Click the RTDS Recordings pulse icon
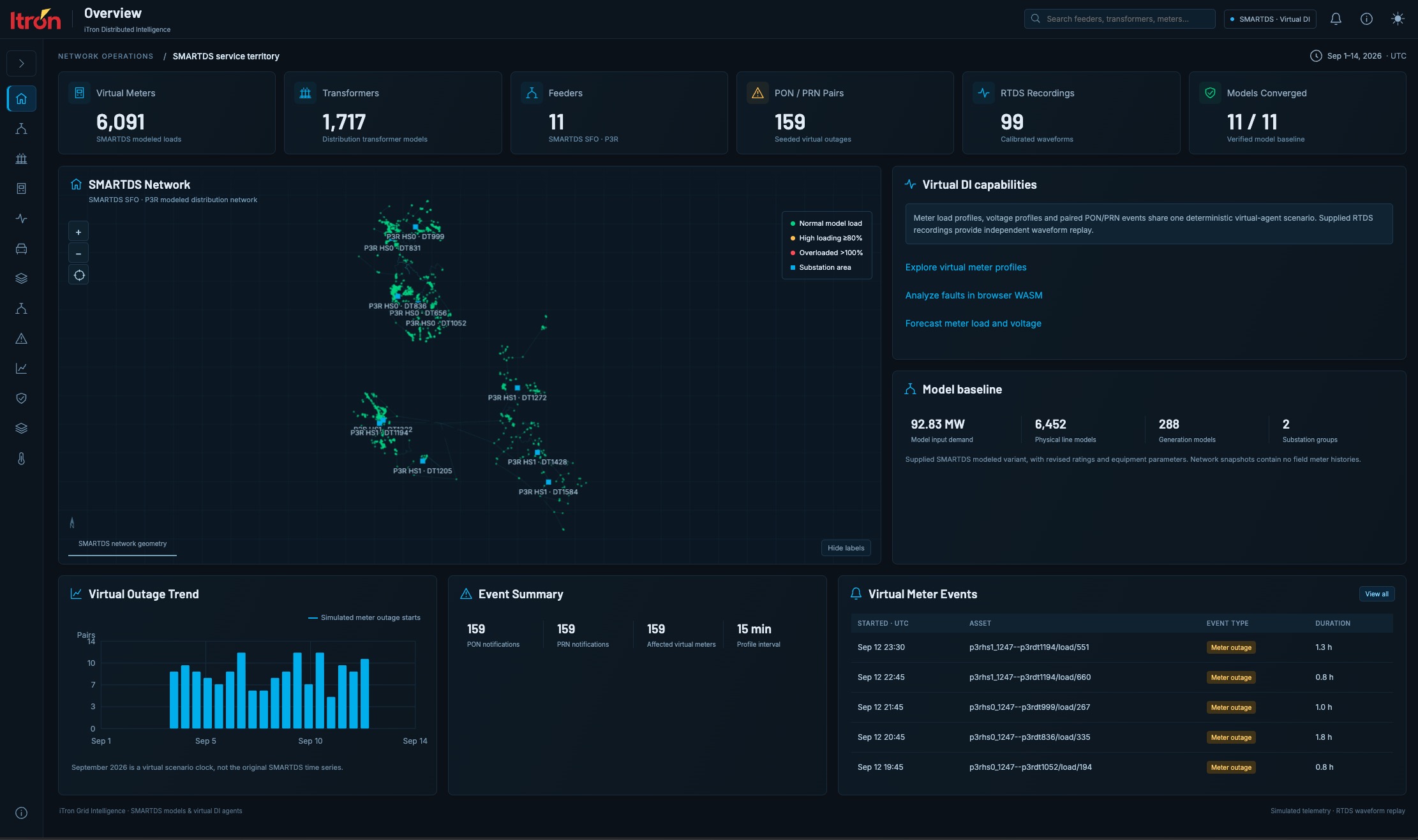Screen dimensions: 1418x840 coord(983,93)
